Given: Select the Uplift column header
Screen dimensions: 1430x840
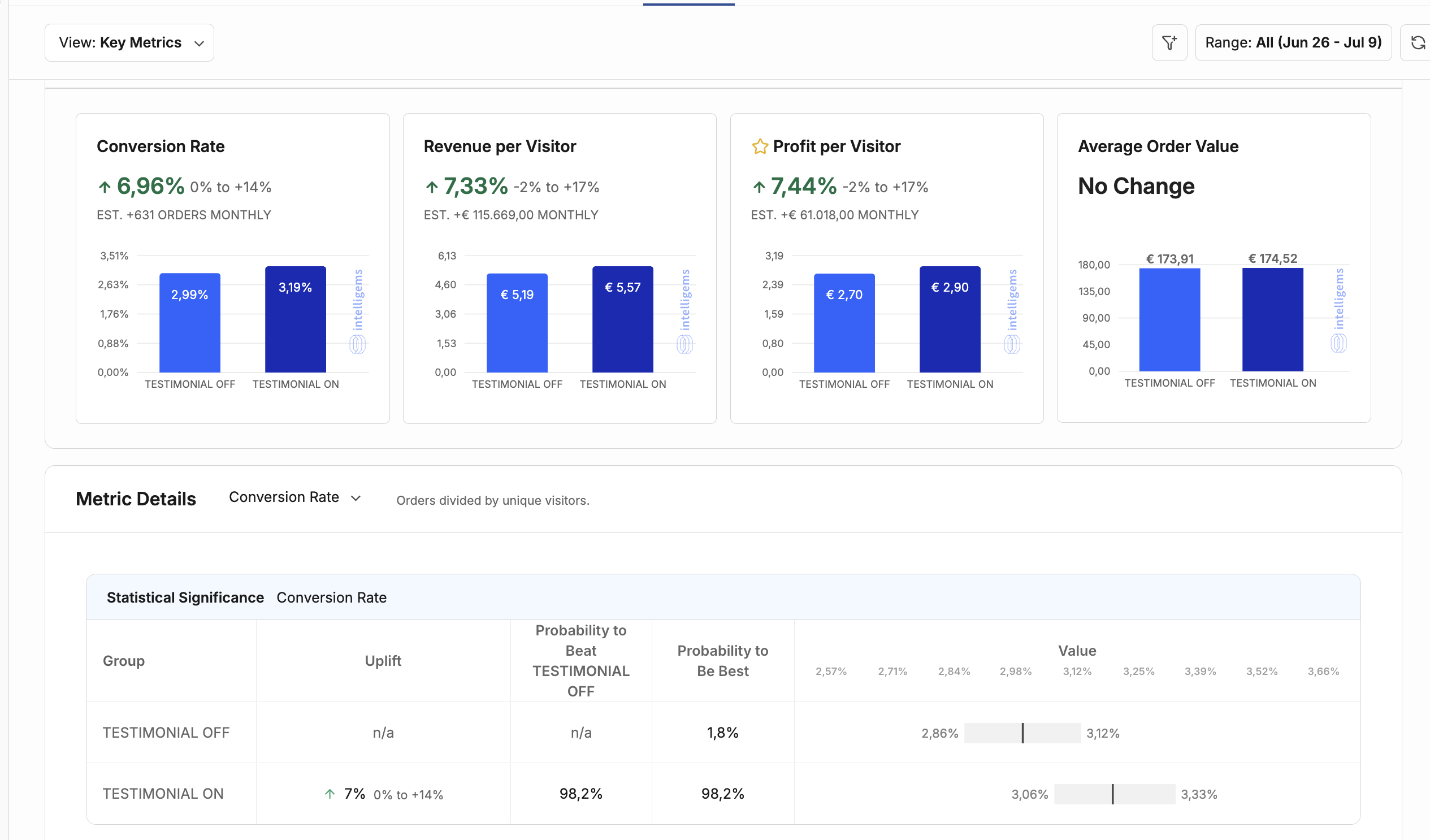Looking at the screenshot, I should (383, 661).
